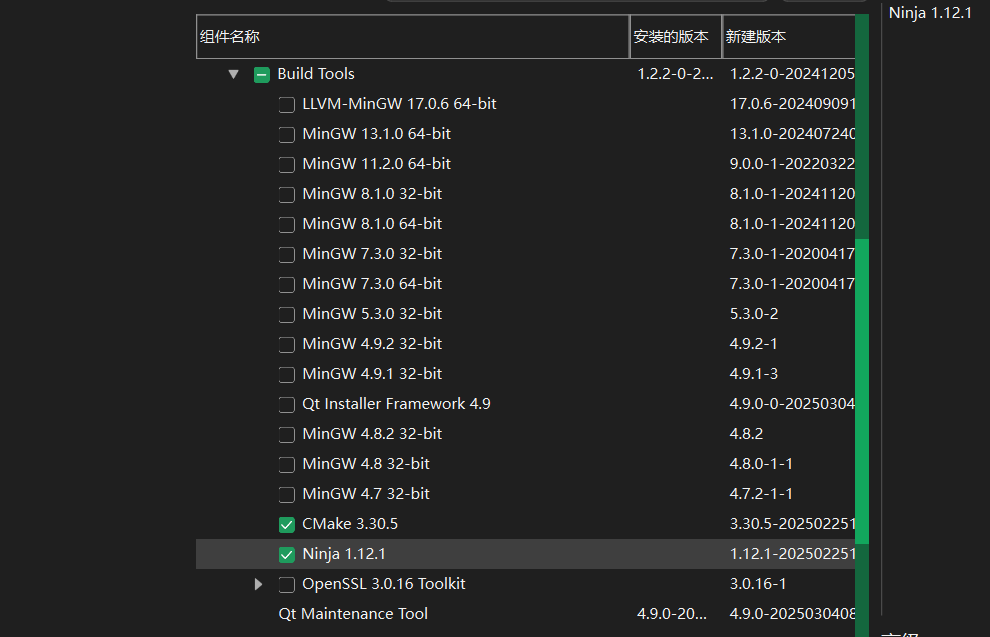
Task: Check MinGW 13.1.0 64-bit checkbox
Action: (287, 134)
